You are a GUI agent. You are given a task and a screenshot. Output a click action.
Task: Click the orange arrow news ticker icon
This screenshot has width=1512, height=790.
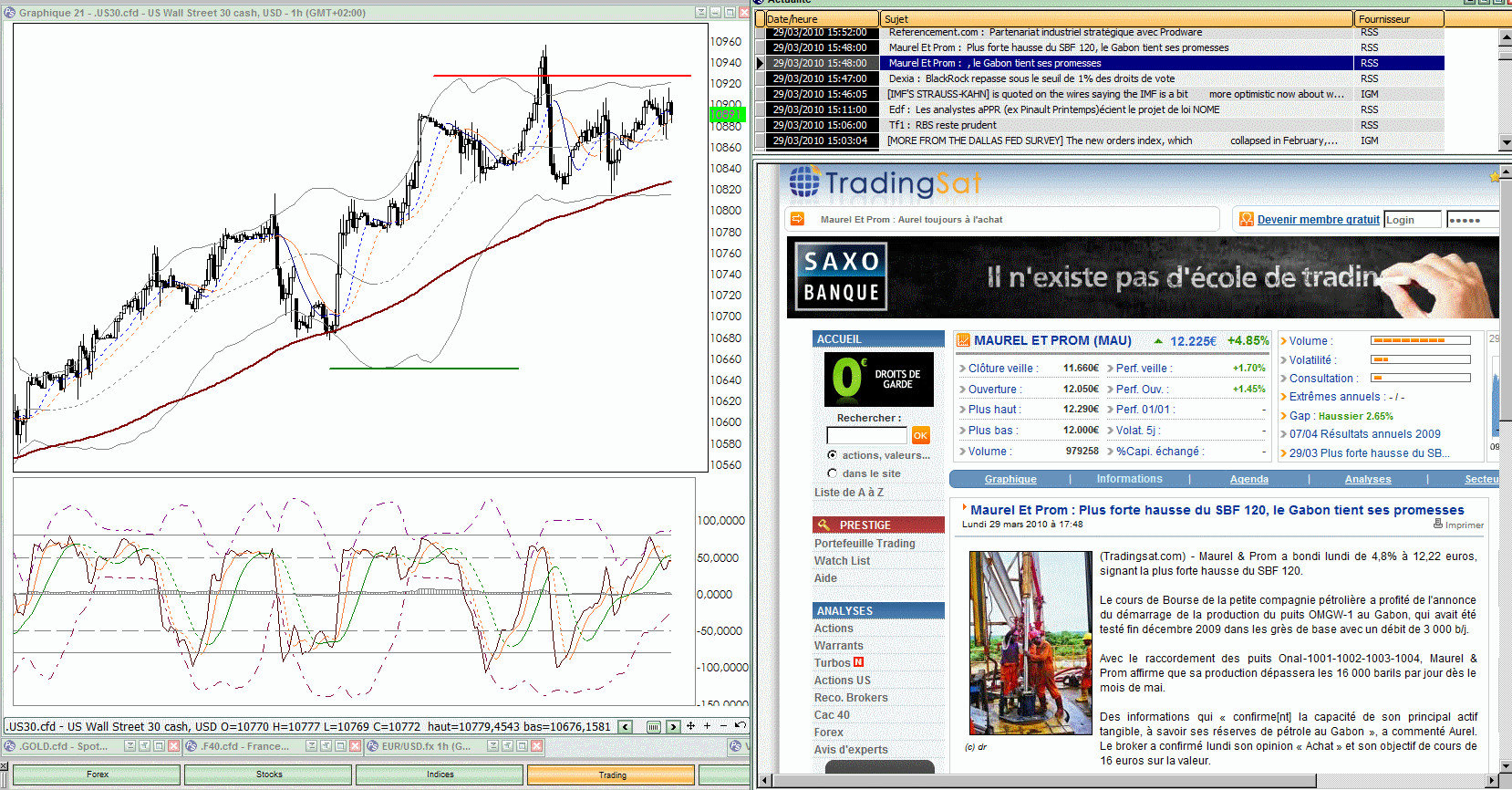click(797, 219)
